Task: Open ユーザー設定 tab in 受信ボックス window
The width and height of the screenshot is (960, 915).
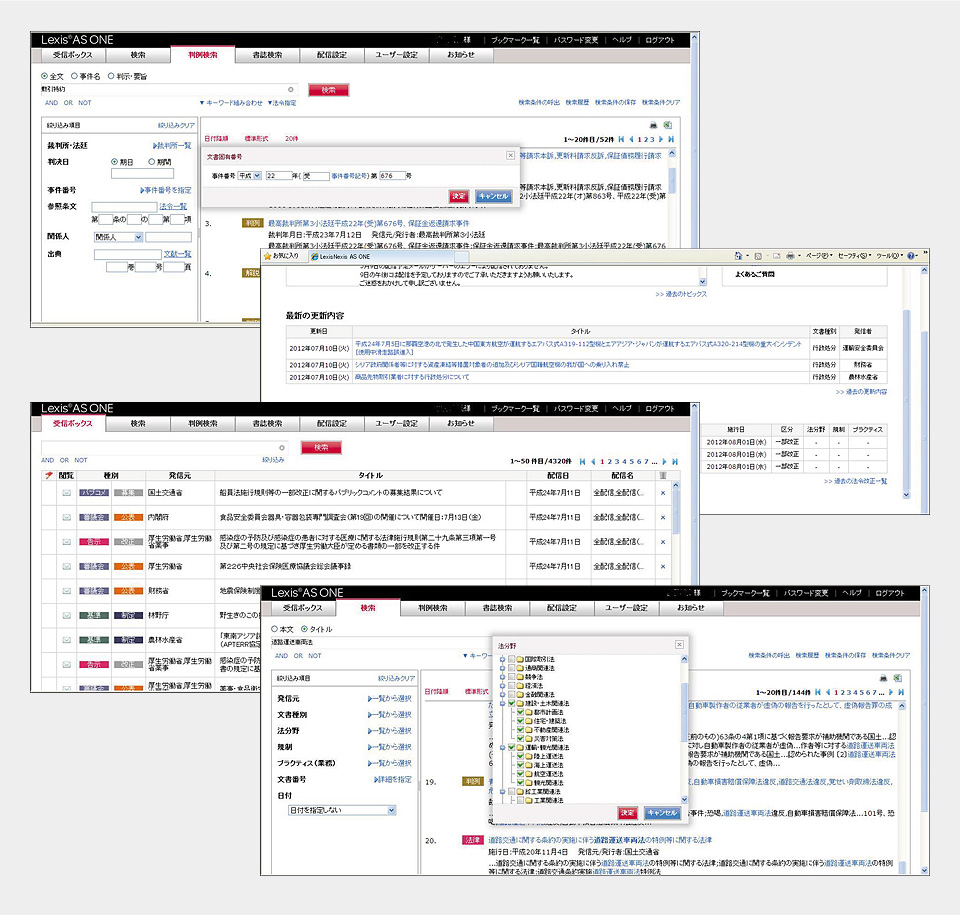Action: pyautogui.click(x=396, y=424)
